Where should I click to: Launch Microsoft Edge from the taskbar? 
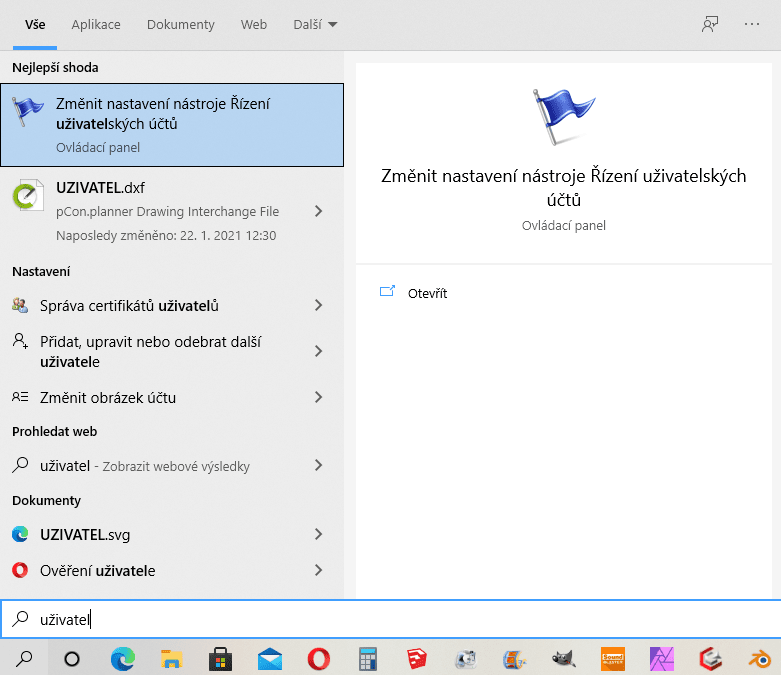[123, 659]
